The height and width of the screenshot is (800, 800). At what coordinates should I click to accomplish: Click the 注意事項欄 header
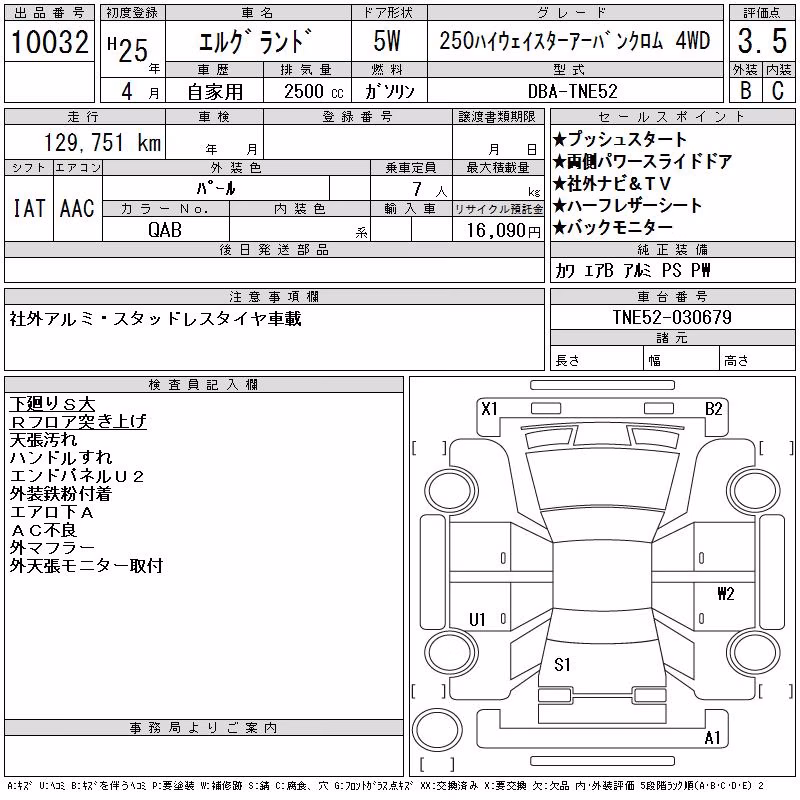pyautogui.click(x=274, y=297)
